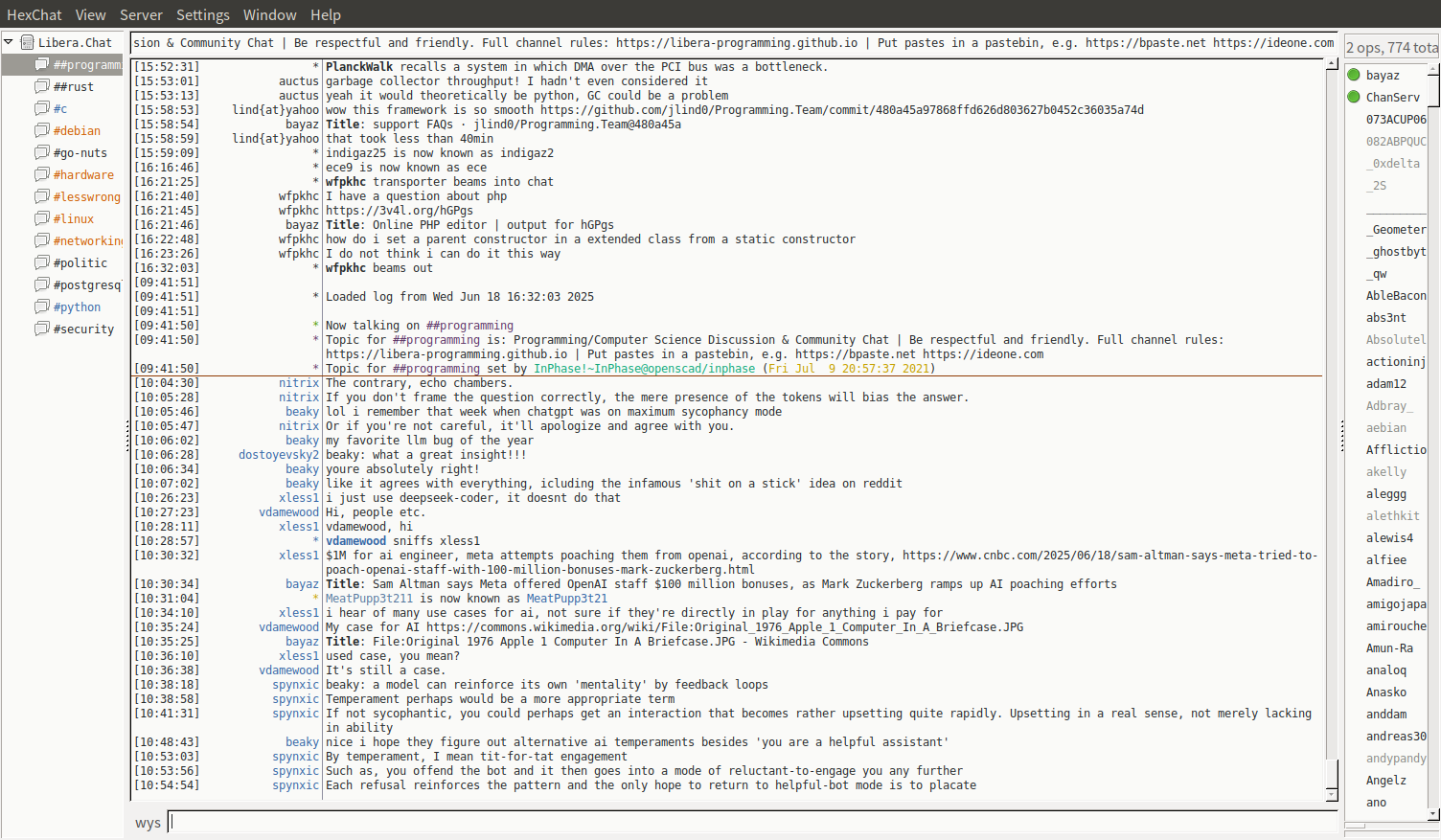Click the channel icon next to #debian

pos(41,130)
